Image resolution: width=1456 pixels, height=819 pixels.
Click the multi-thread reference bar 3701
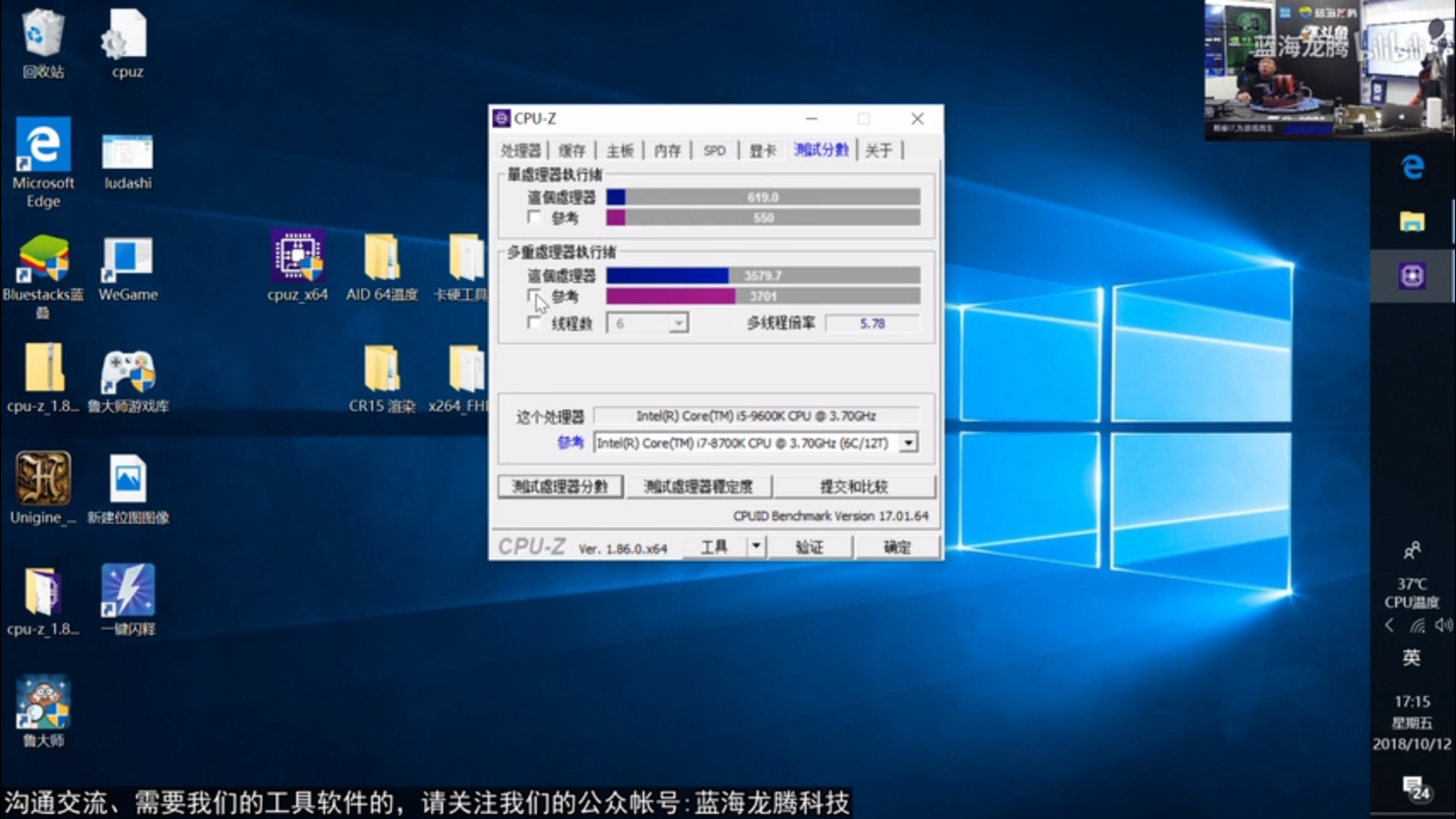point(763,296)
